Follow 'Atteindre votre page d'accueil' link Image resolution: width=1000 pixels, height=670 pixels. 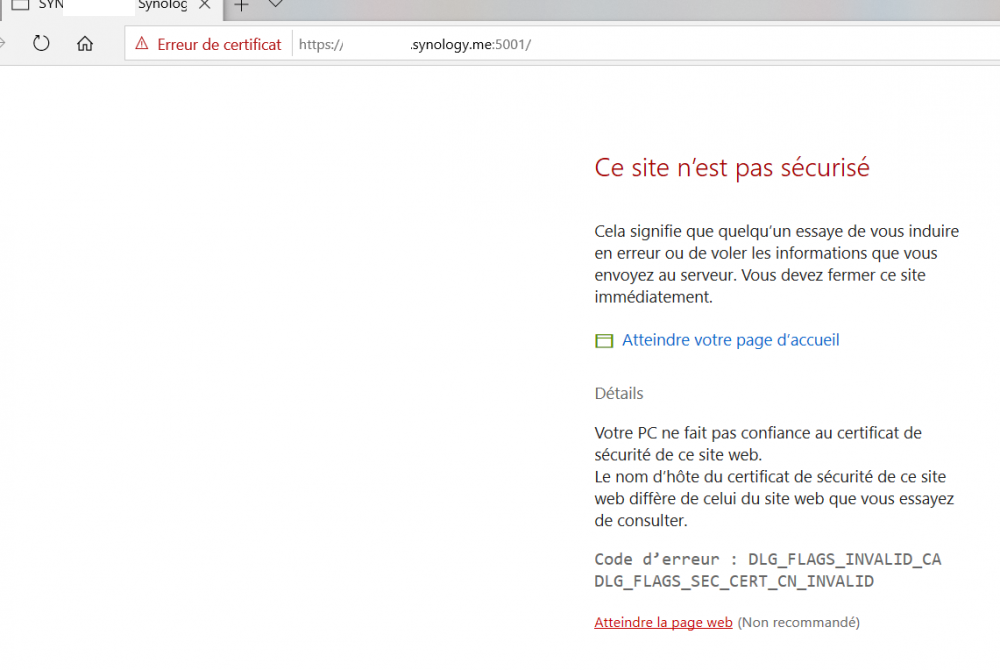(x=730, y=340)
